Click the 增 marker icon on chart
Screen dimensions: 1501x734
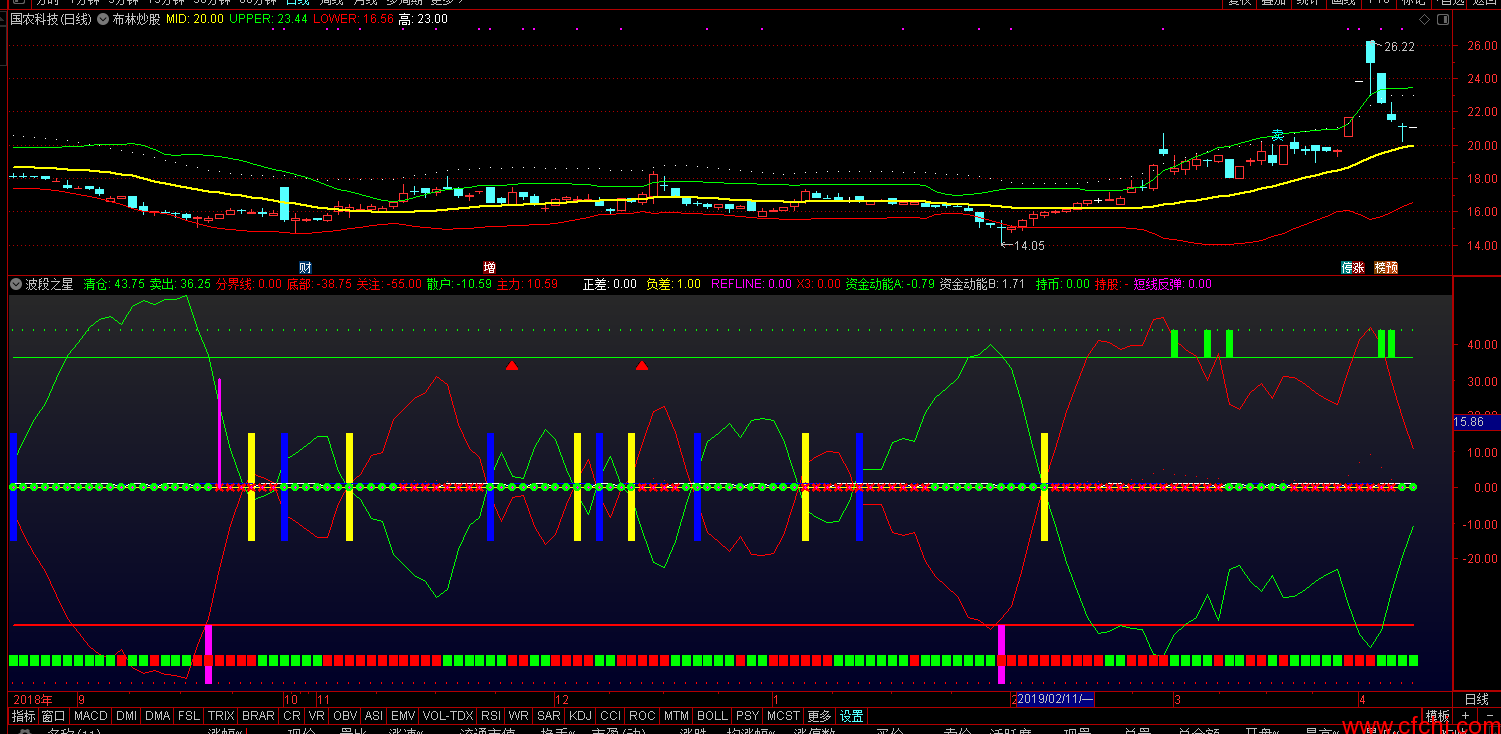click(x=489, y=267)
